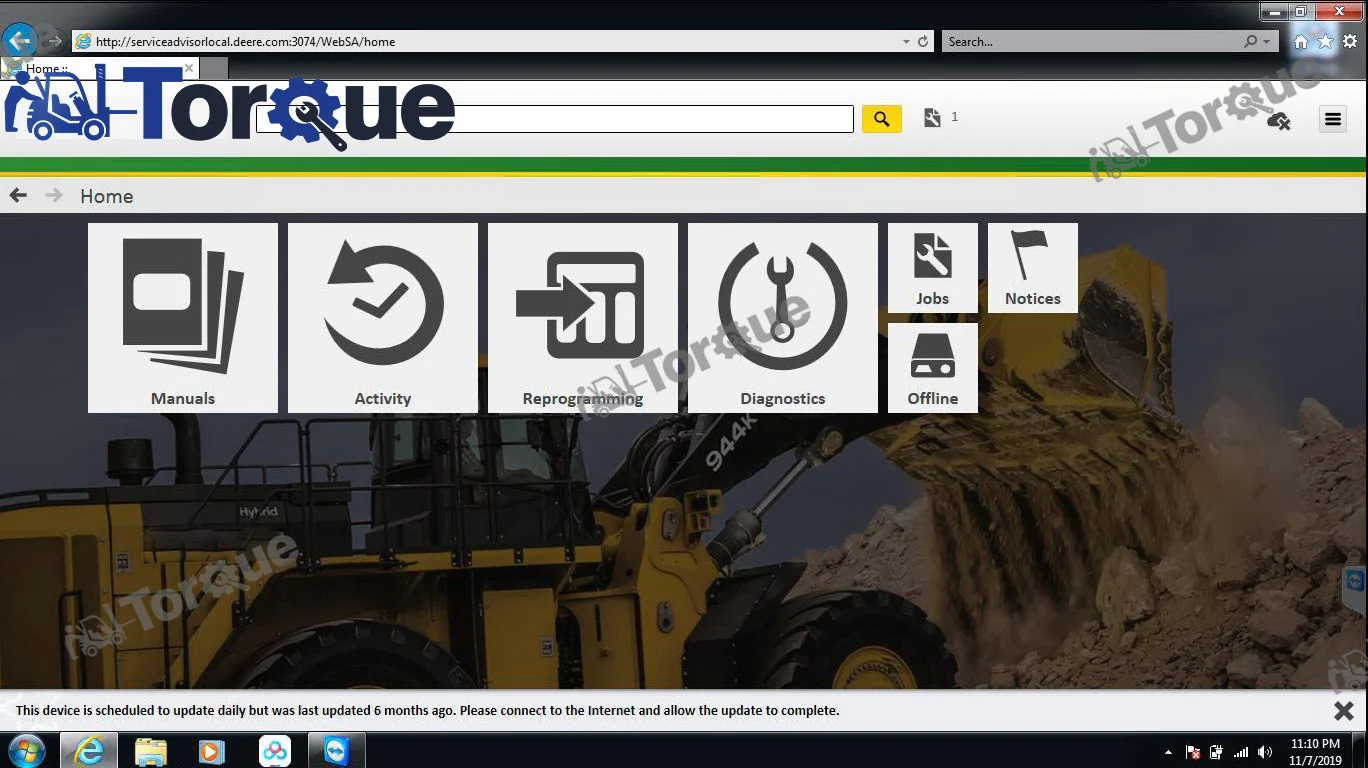Switch to the Home browser tab
The width and height of the screenshot is (1368, 768).
coord(100,68)
